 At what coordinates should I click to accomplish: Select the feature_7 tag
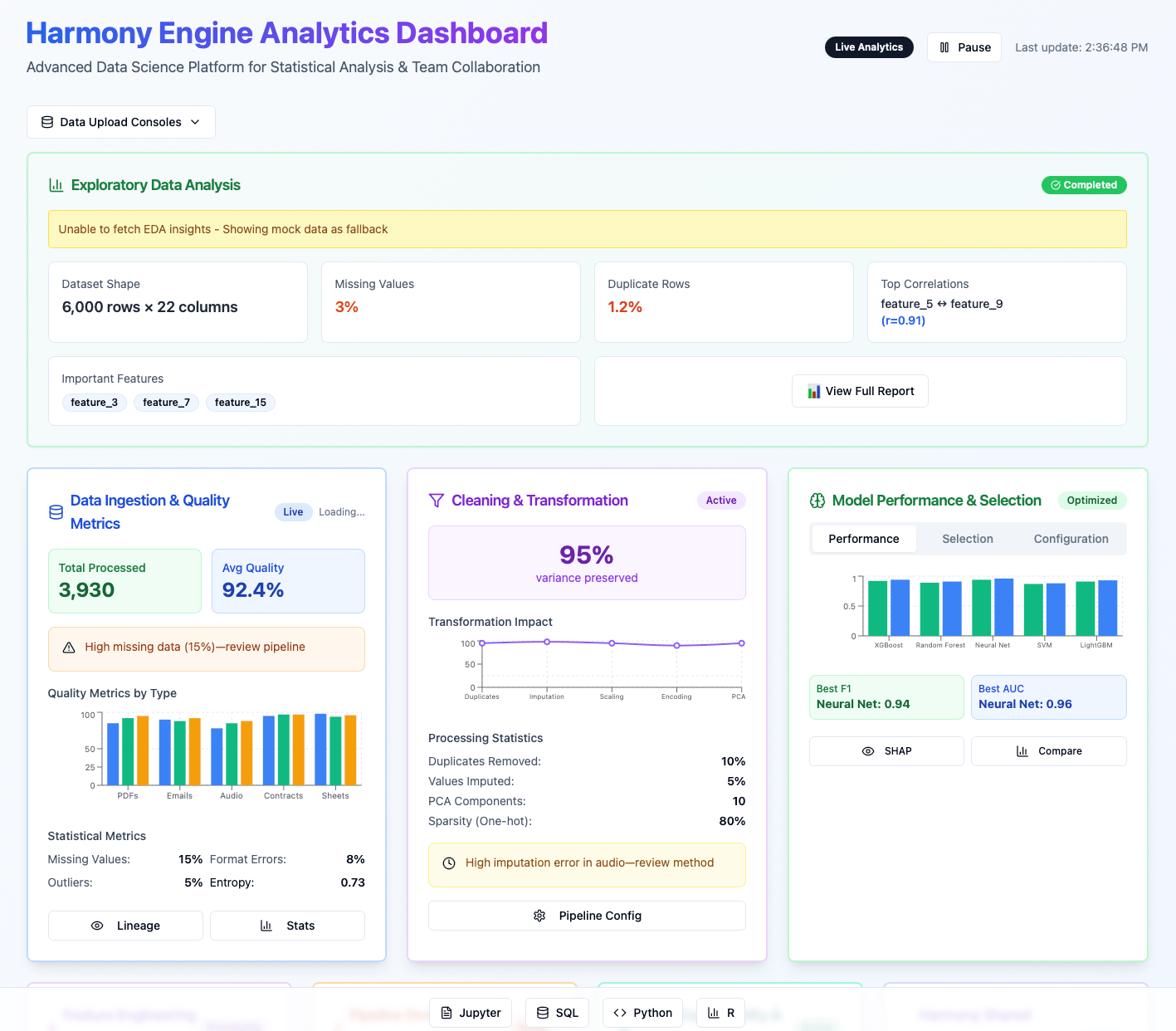[167, 403]
